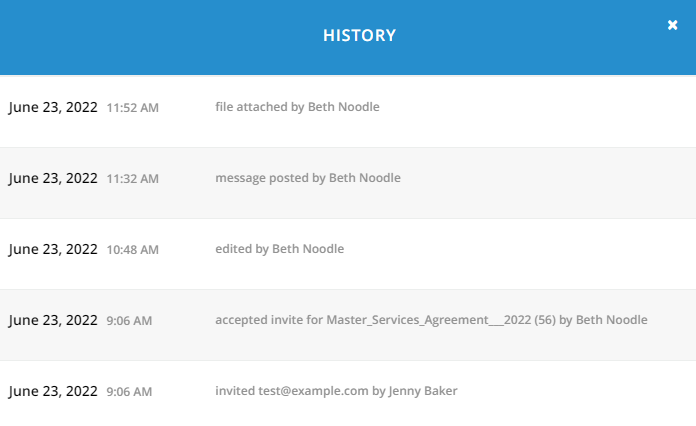Select the 'edited by Beth Noodle' entry
Screen dimensions: 696x426
tap(279, 249)
